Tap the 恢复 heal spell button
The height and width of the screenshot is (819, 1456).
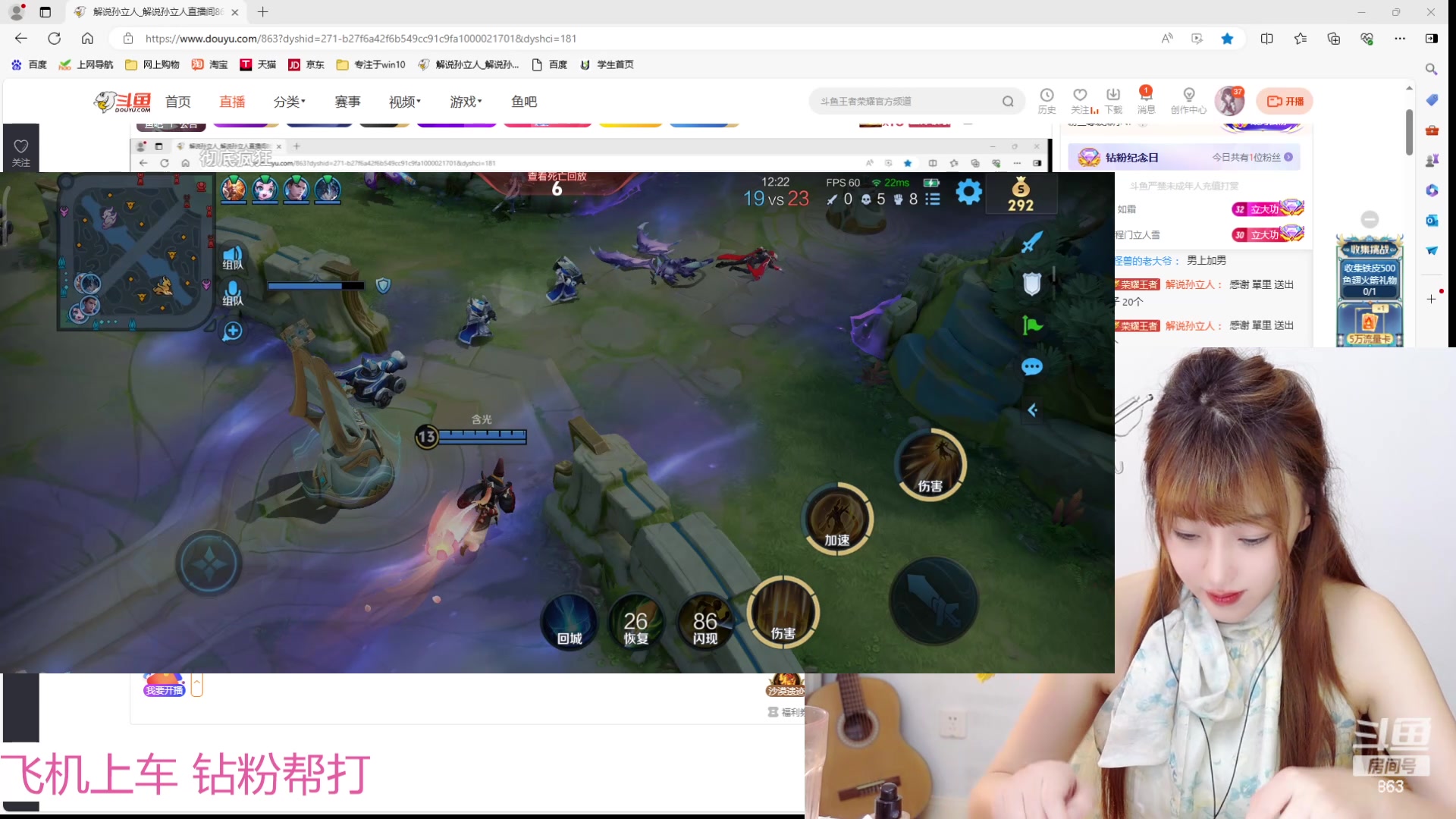pyautogui.click(x=635, y=623)
